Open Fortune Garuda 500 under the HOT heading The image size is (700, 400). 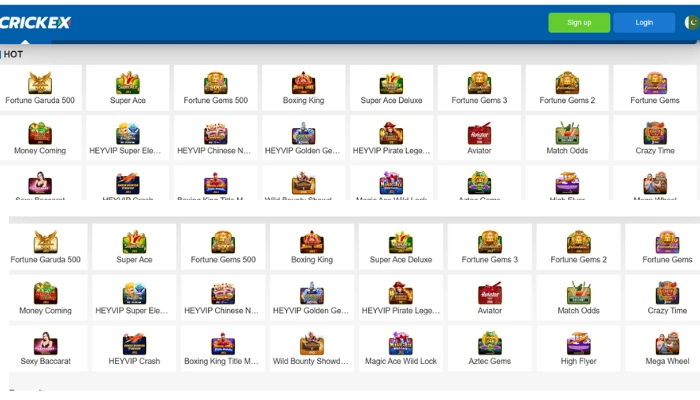[x=40, y=88]
